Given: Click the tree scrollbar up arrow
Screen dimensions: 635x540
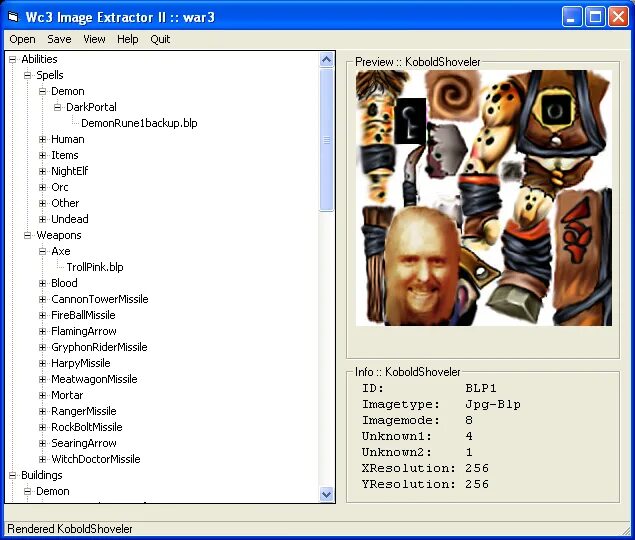Looking at the screenshot, I should (x=326, y=60).
